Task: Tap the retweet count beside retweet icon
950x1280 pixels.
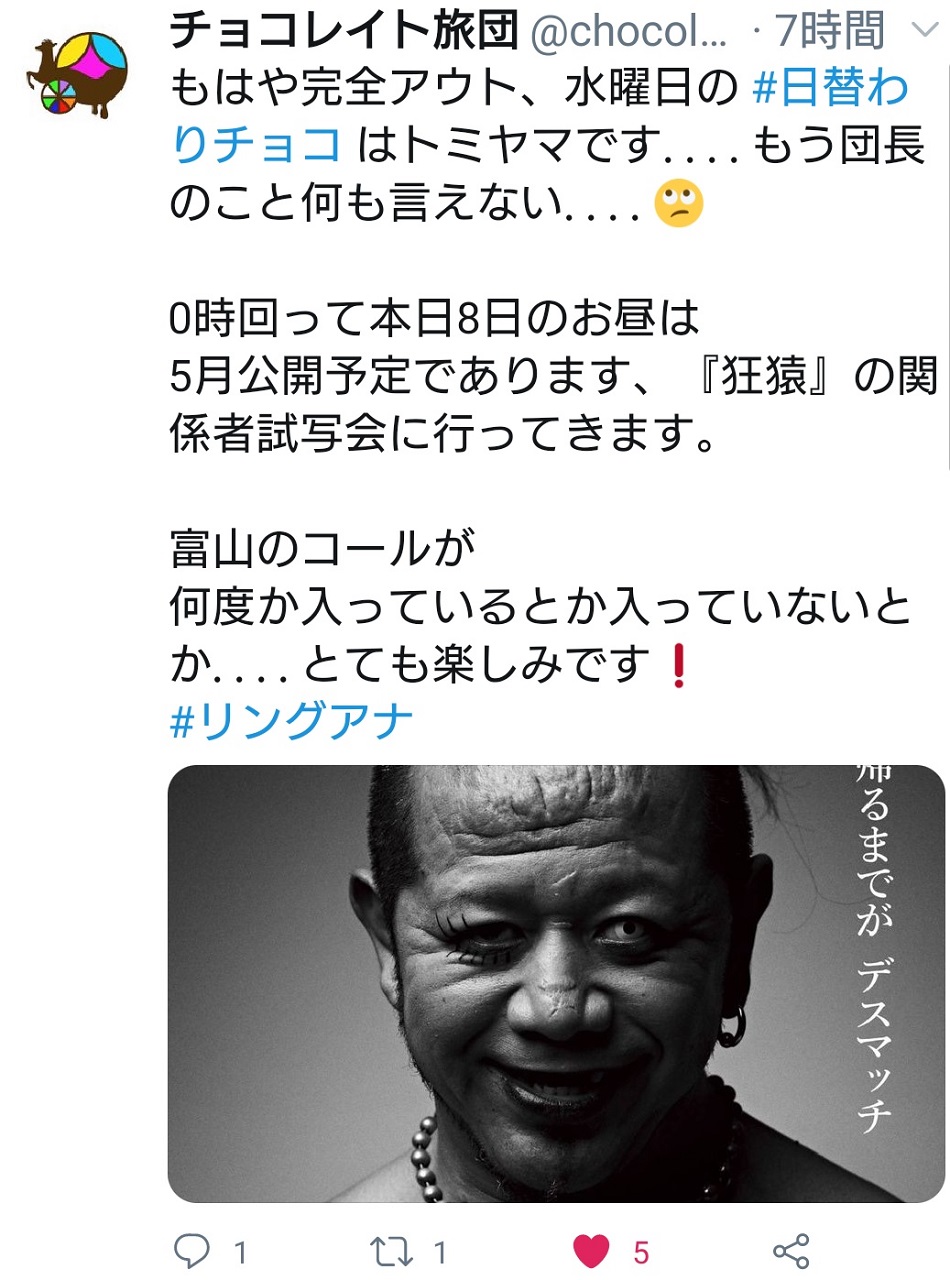Action: coord(439,1252)
